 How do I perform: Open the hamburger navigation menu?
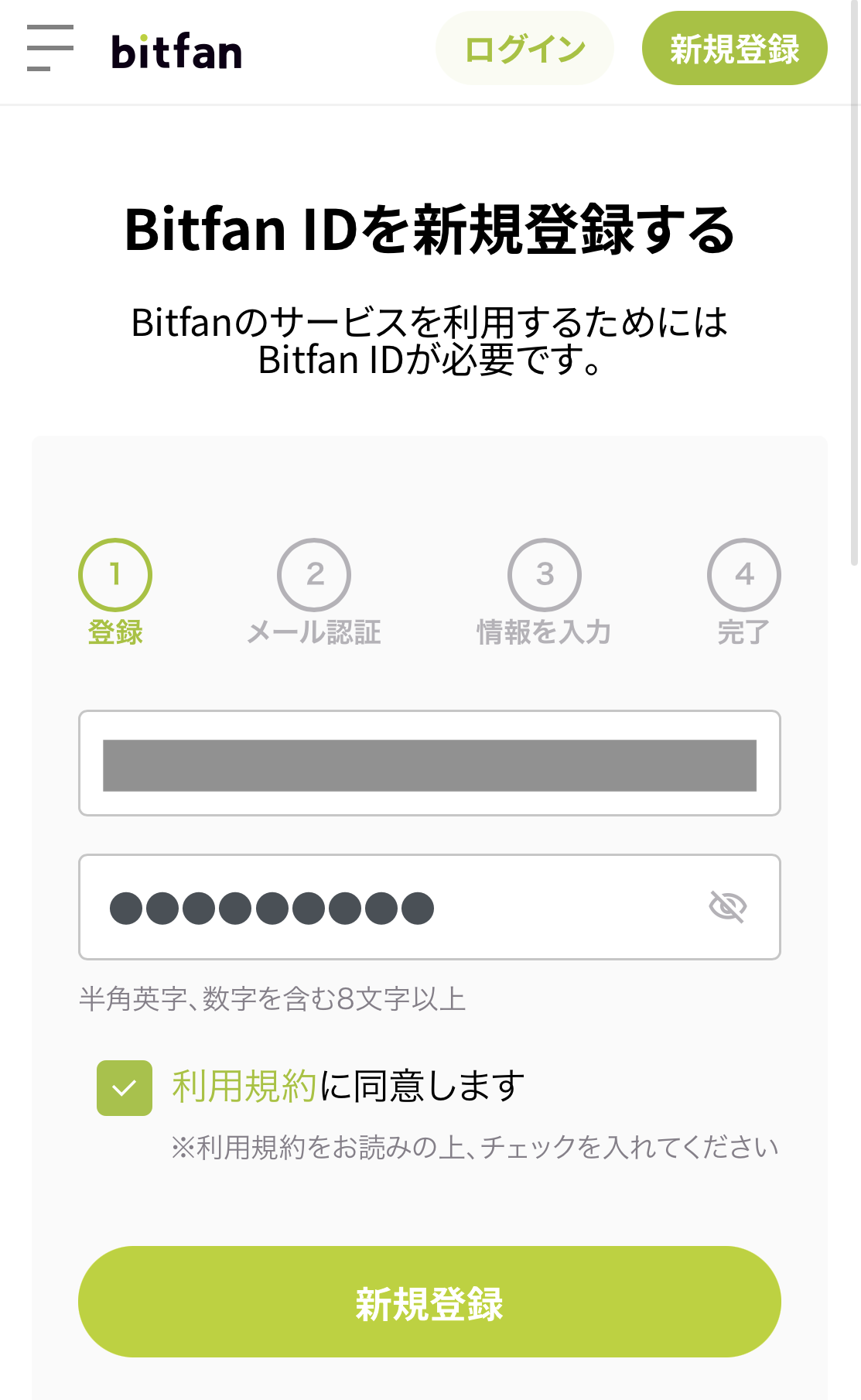[50, 48]
